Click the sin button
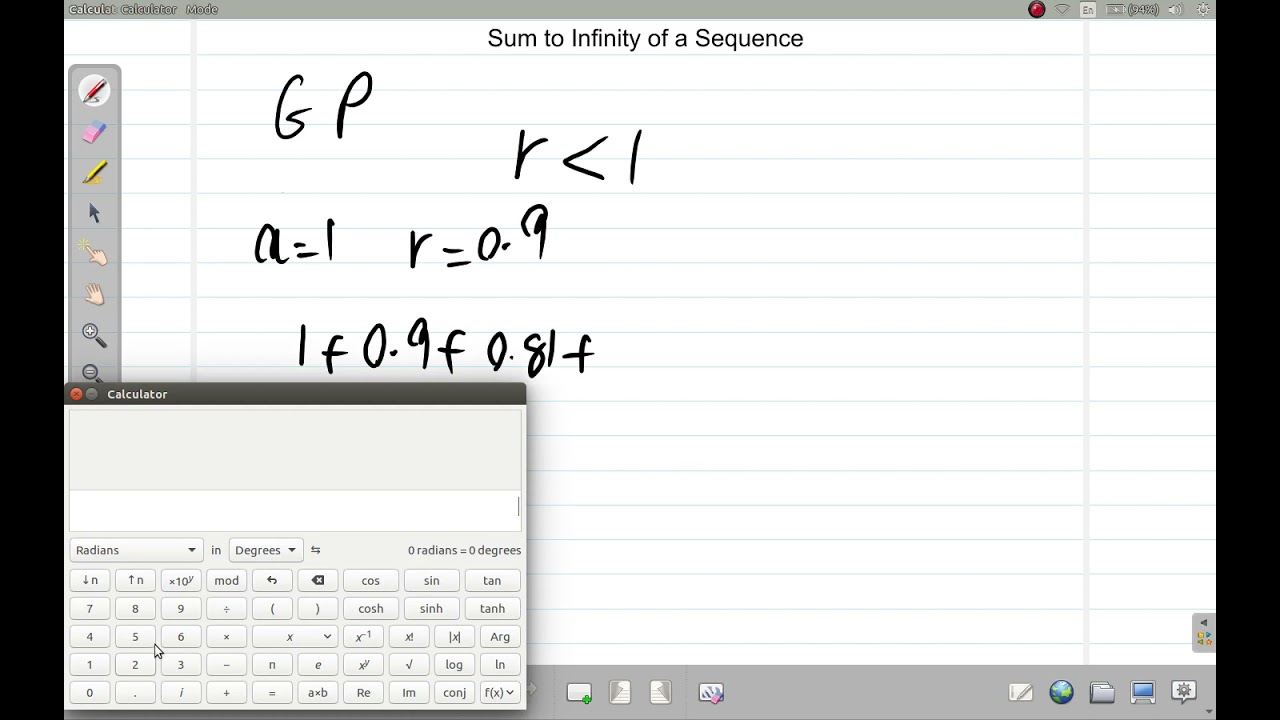The width and height of the screenshot is (1280, 720). pyautogui.click(x=431, y=580)
